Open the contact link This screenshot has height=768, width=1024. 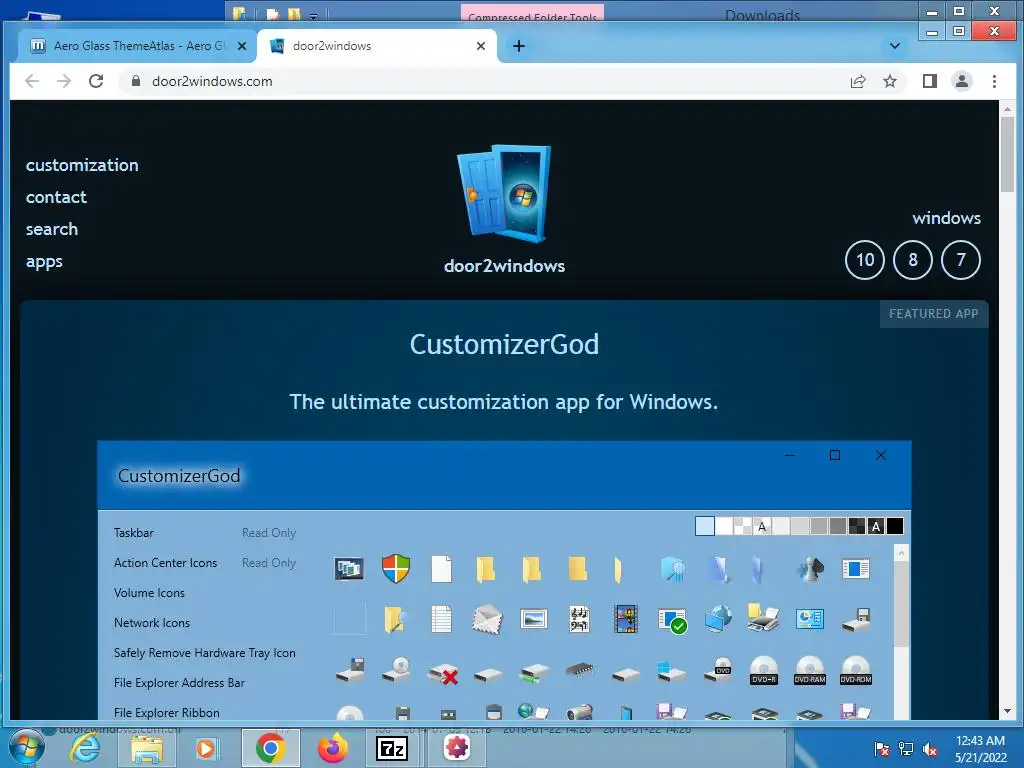pyautogui.click(x=56, y=197)
